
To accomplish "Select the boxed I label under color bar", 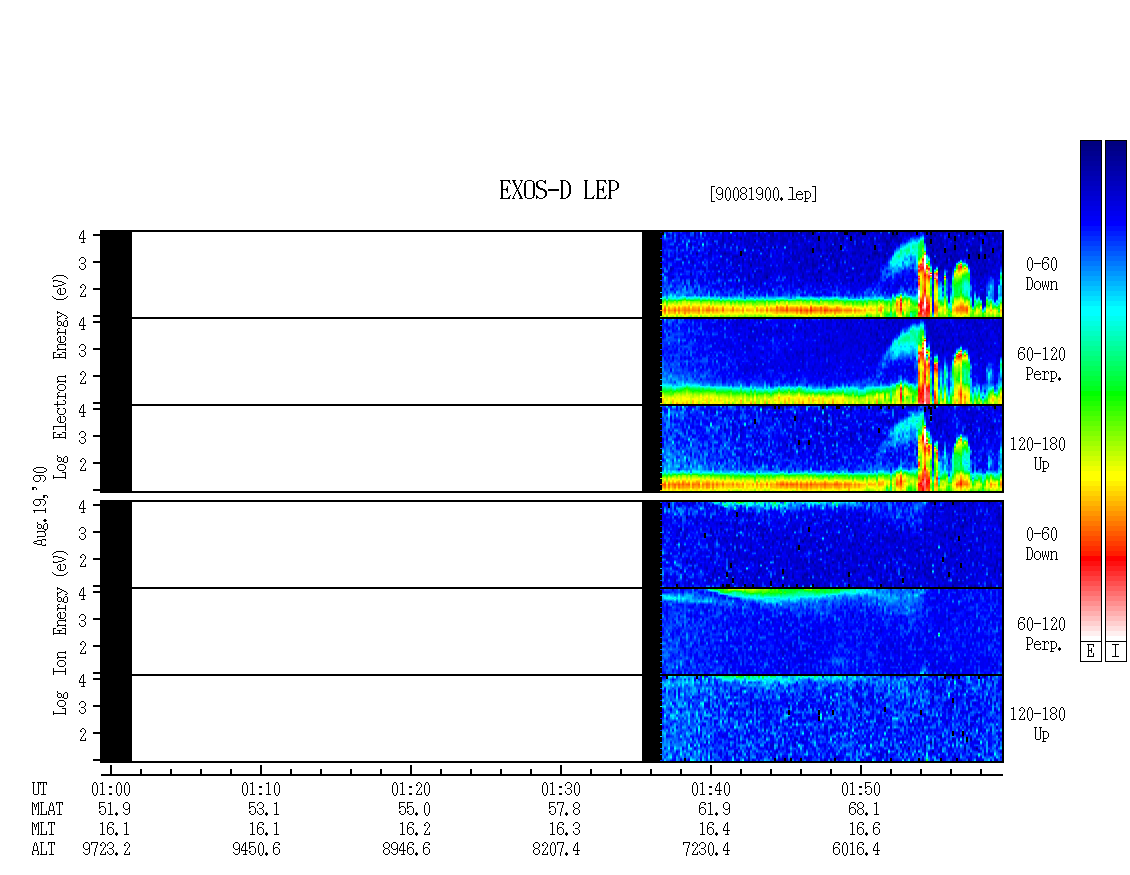I will point(1116,652).
